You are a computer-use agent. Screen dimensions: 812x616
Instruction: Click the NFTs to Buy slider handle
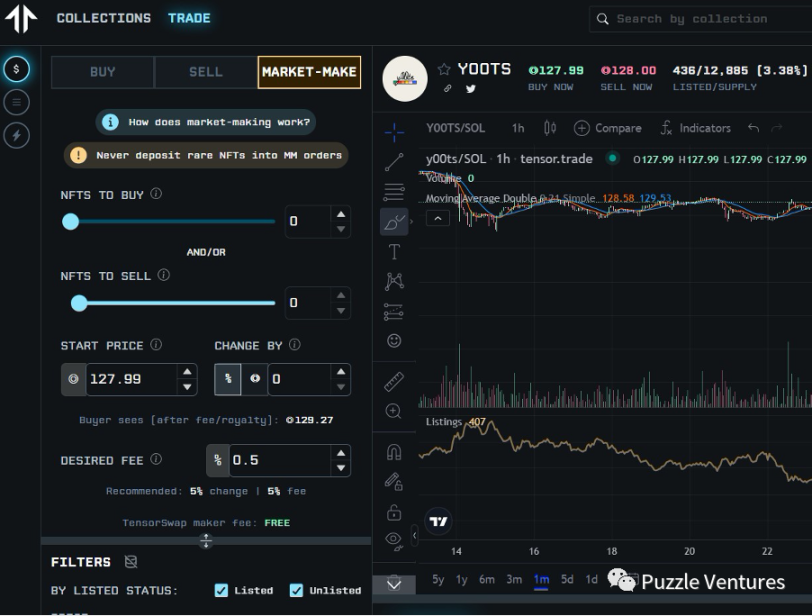click(71, 221)
